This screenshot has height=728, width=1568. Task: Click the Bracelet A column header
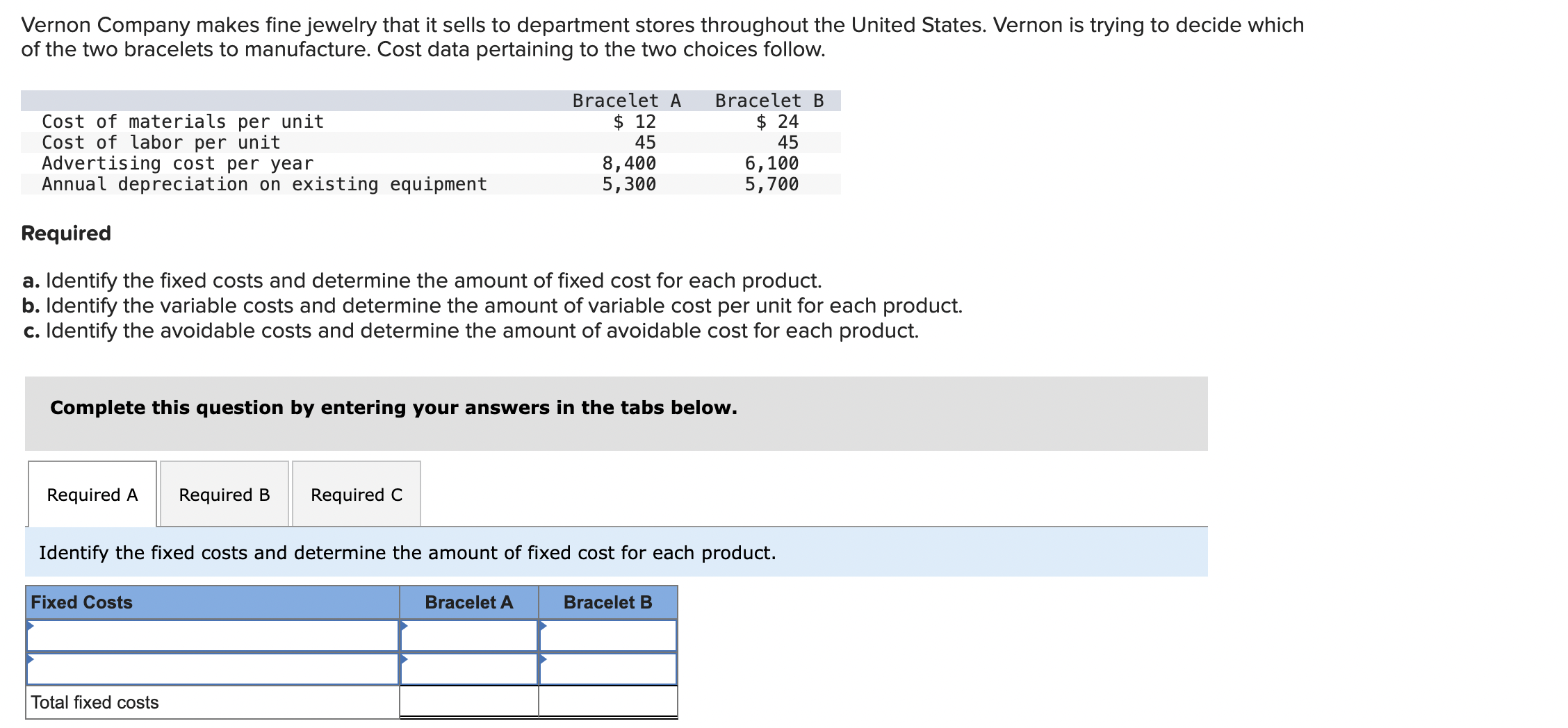click(468, 602)
